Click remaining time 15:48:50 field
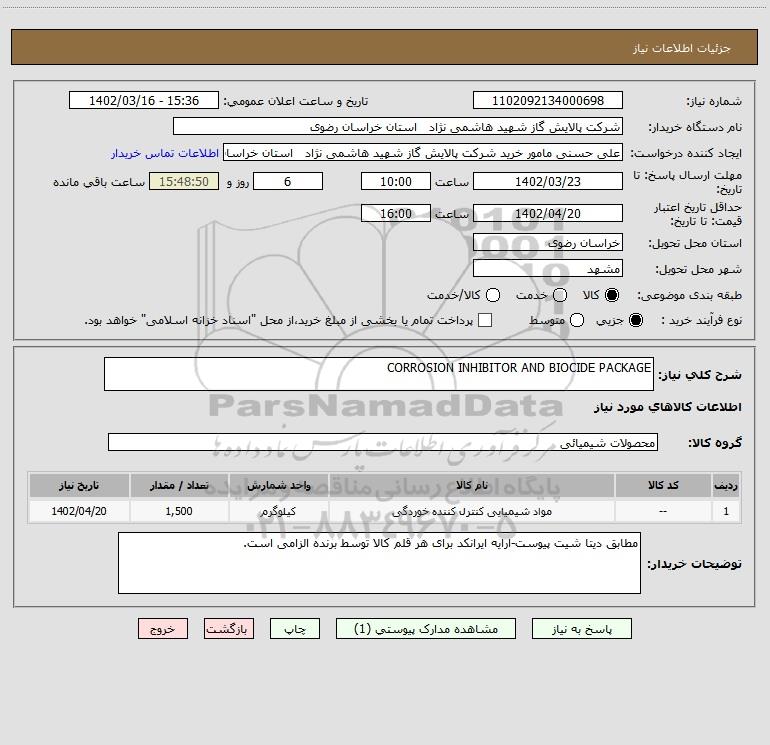 coord(184,181)
